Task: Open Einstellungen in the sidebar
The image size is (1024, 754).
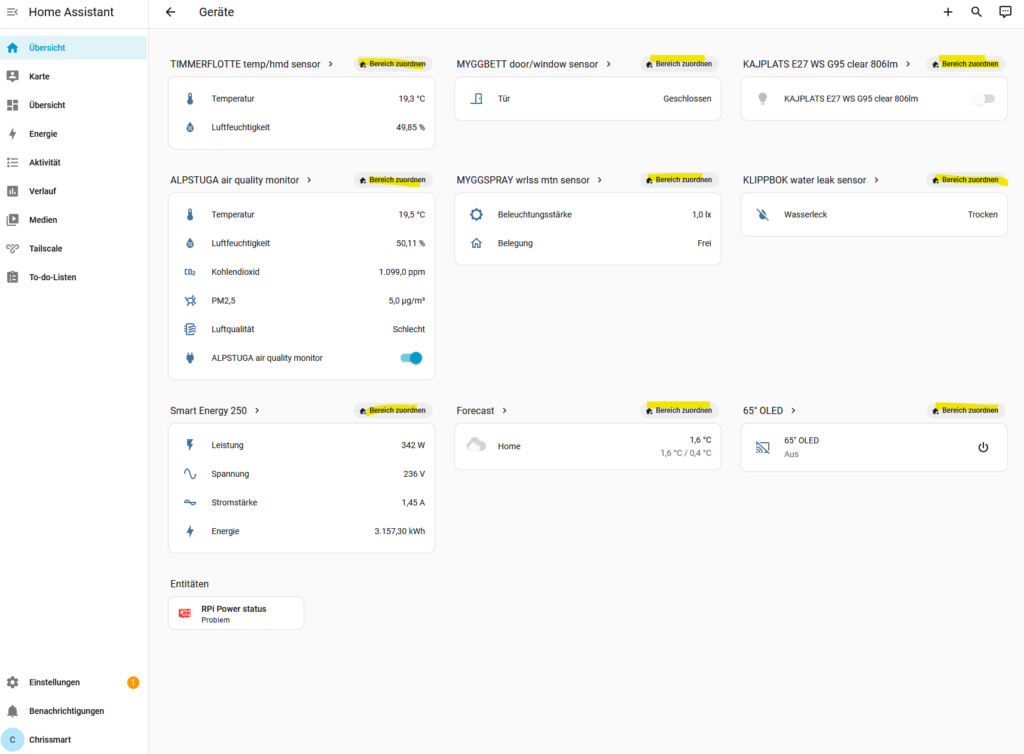Action: [x=54, y=682]
